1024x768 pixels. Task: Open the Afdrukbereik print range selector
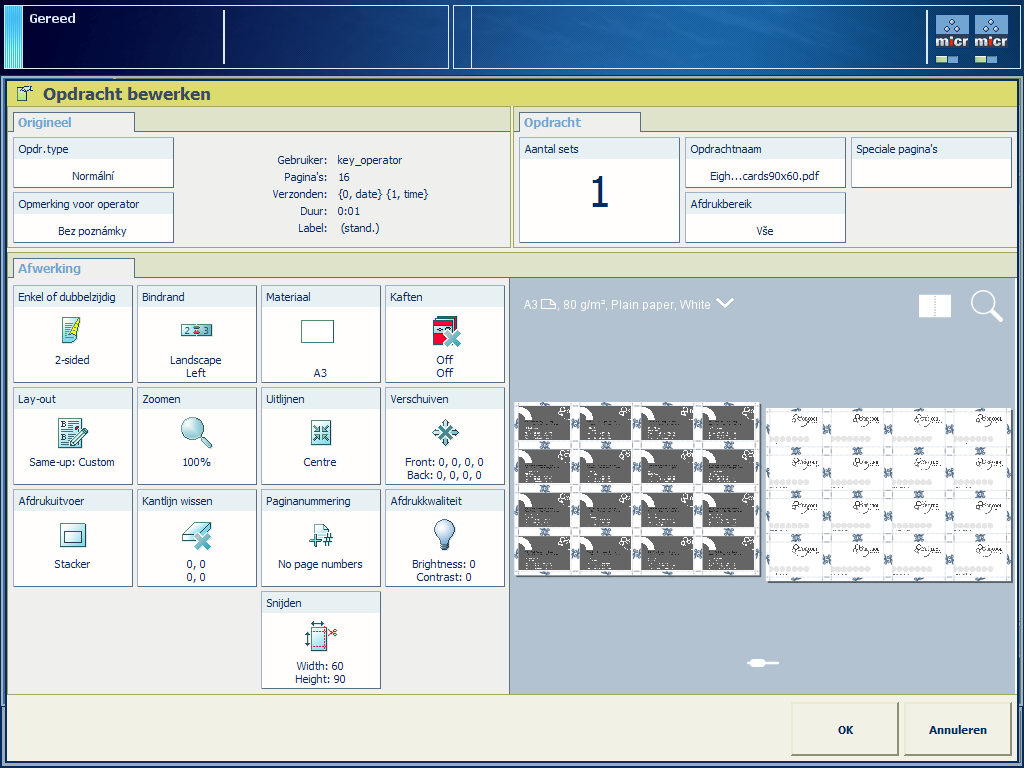click(765, 218)
